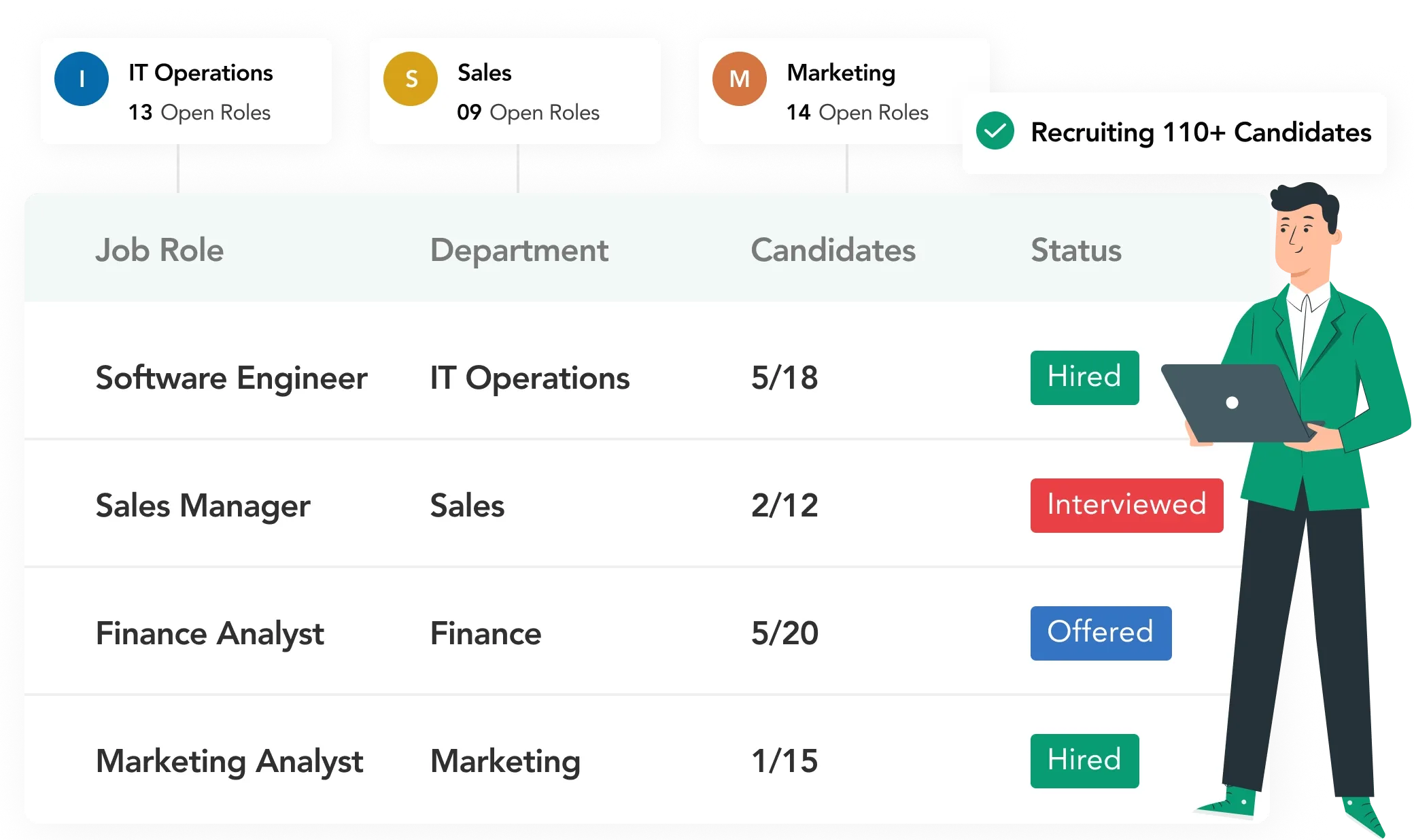Click the 5/18 candidates count
The image size is (1414, 840).
pyautogui.click(x=784, y=378)
